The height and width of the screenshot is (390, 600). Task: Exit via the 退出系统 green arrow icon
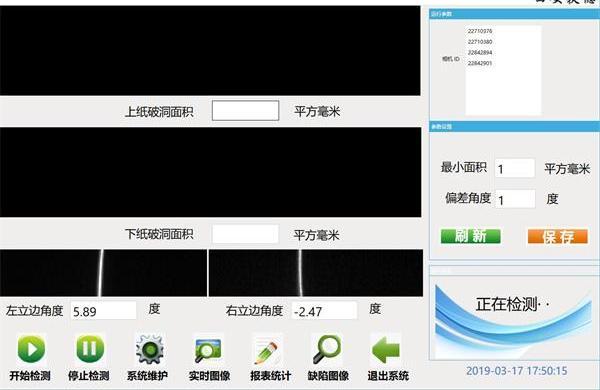point(386,349)
